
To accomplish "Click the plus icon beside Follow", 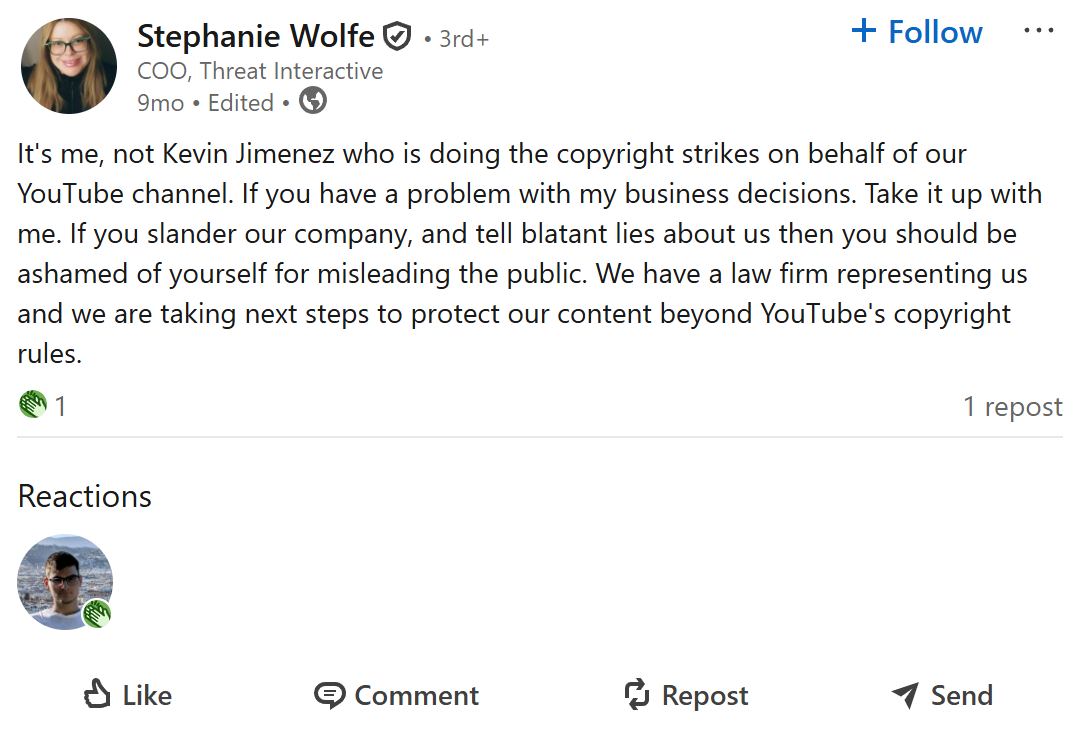I will click(x=863, y=32).
